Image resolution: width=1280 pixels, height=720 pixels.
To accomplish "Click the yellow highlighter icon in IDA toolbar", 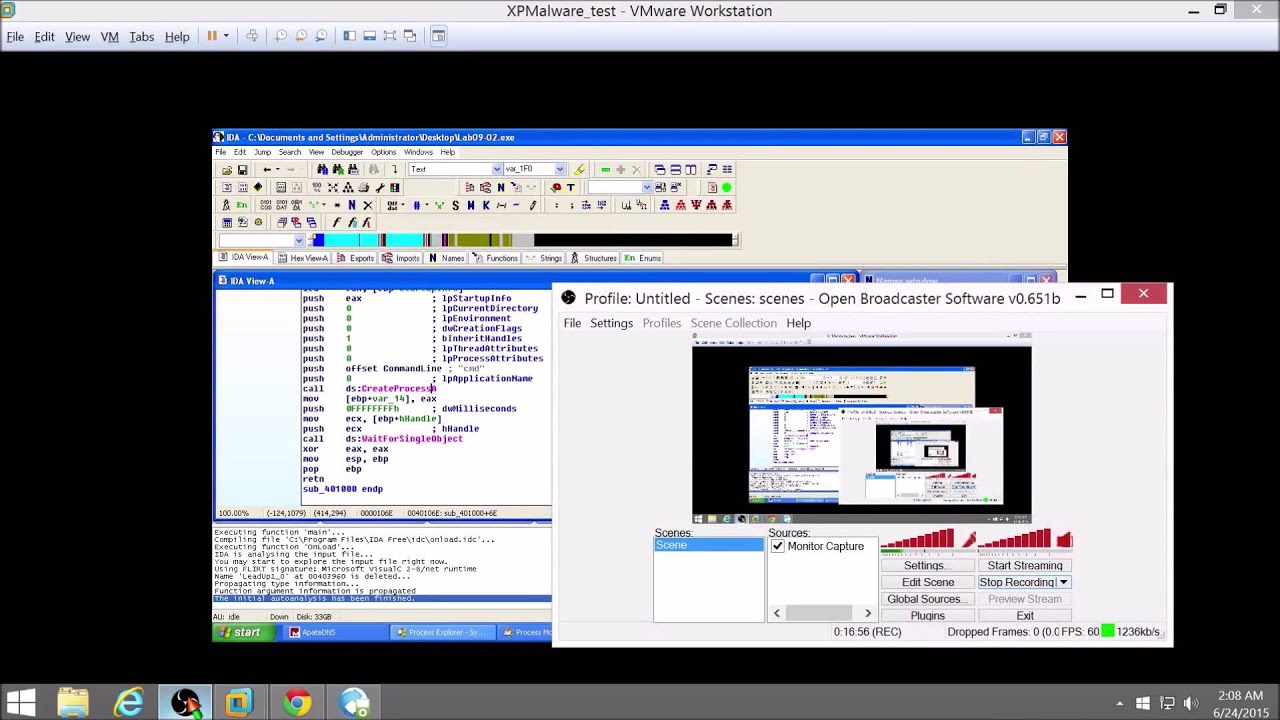I will (x=579, y=169).
